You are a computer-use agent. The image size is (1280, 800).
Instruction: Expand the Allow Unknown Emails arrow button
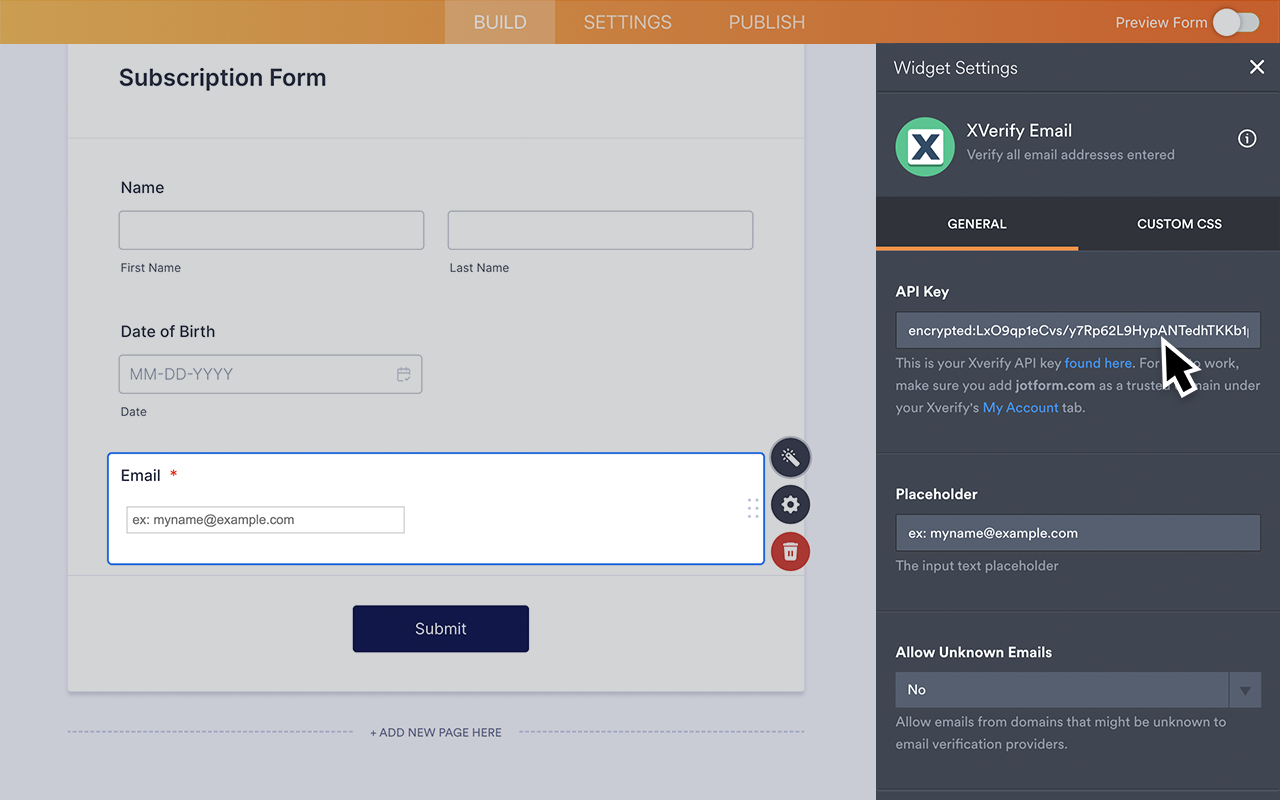(1245, 689)
